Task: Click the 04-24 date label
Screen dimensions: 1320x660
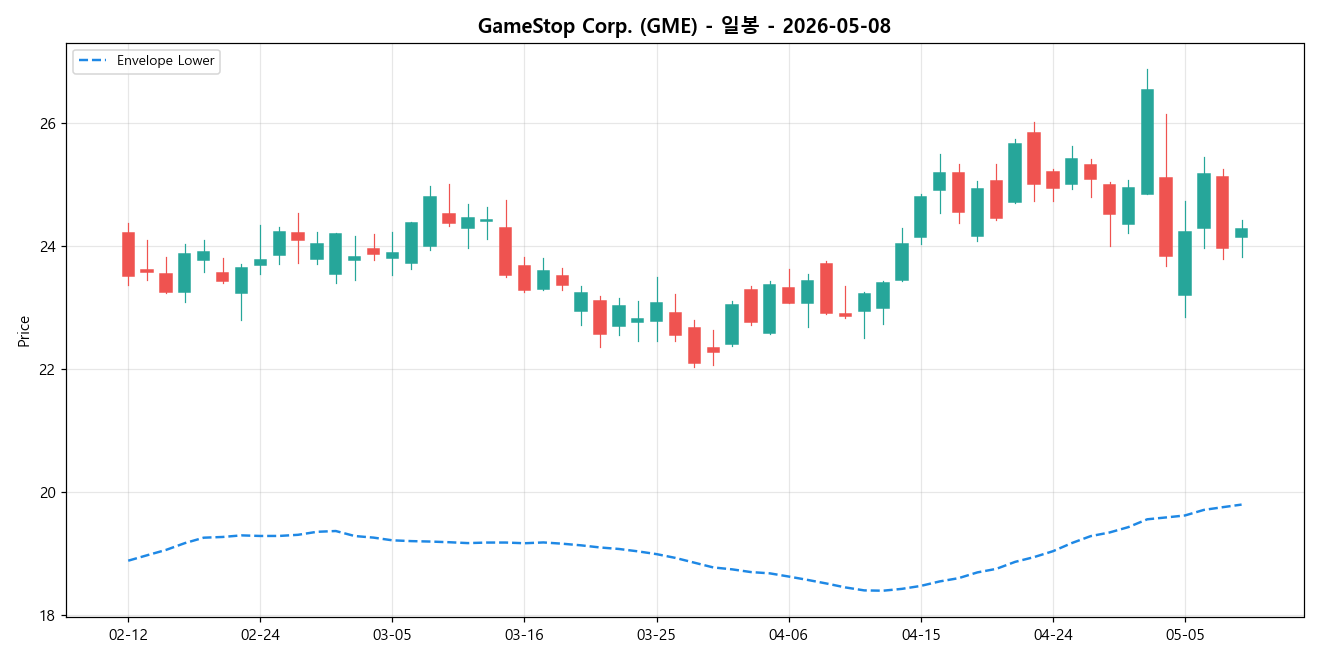Action: coord(1053,635)
